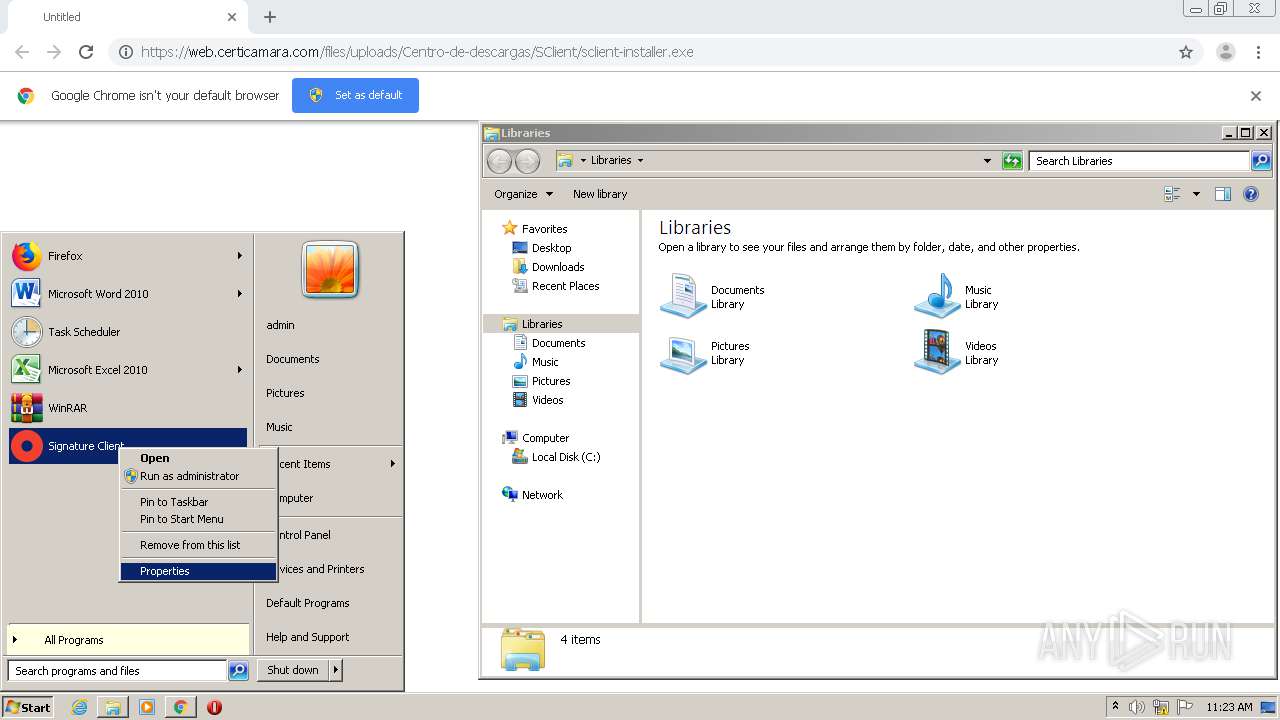The image size is (1280, 720).
Task: Click the Libraries search magnifier button
Action: point(1261,161)
